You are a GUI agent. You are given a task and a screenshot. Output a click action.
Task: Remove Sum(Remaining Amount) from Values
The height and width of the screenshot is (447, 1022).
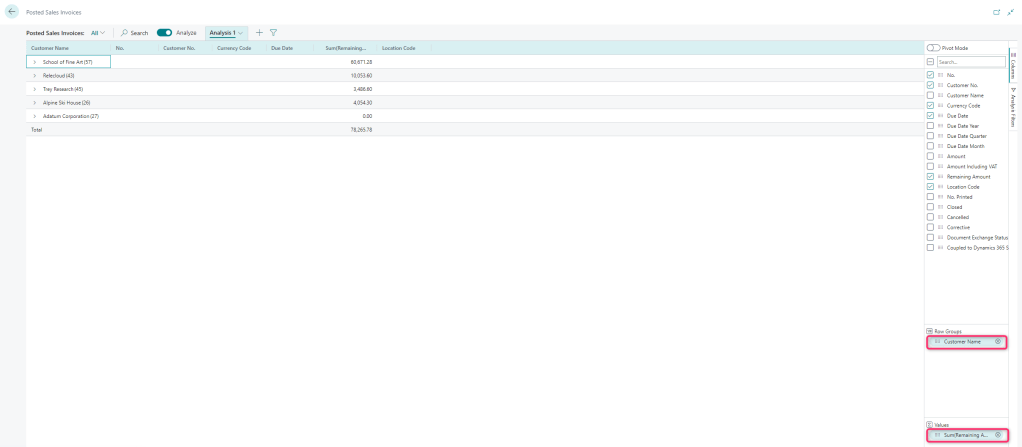(997, 435)
